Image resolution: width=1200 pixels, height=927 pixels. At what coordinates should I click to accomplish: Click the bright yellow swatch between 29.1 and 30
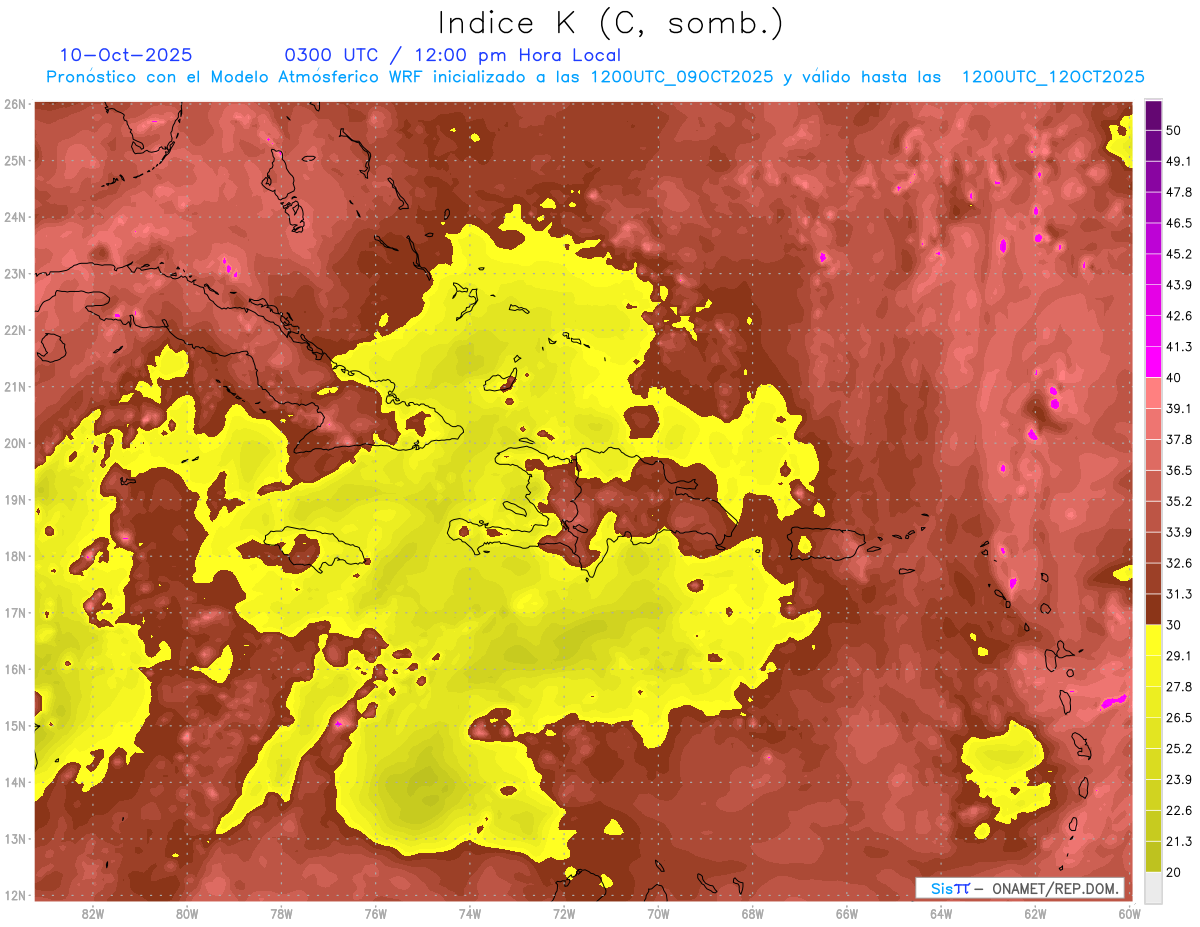click(x=1154, y=640)
